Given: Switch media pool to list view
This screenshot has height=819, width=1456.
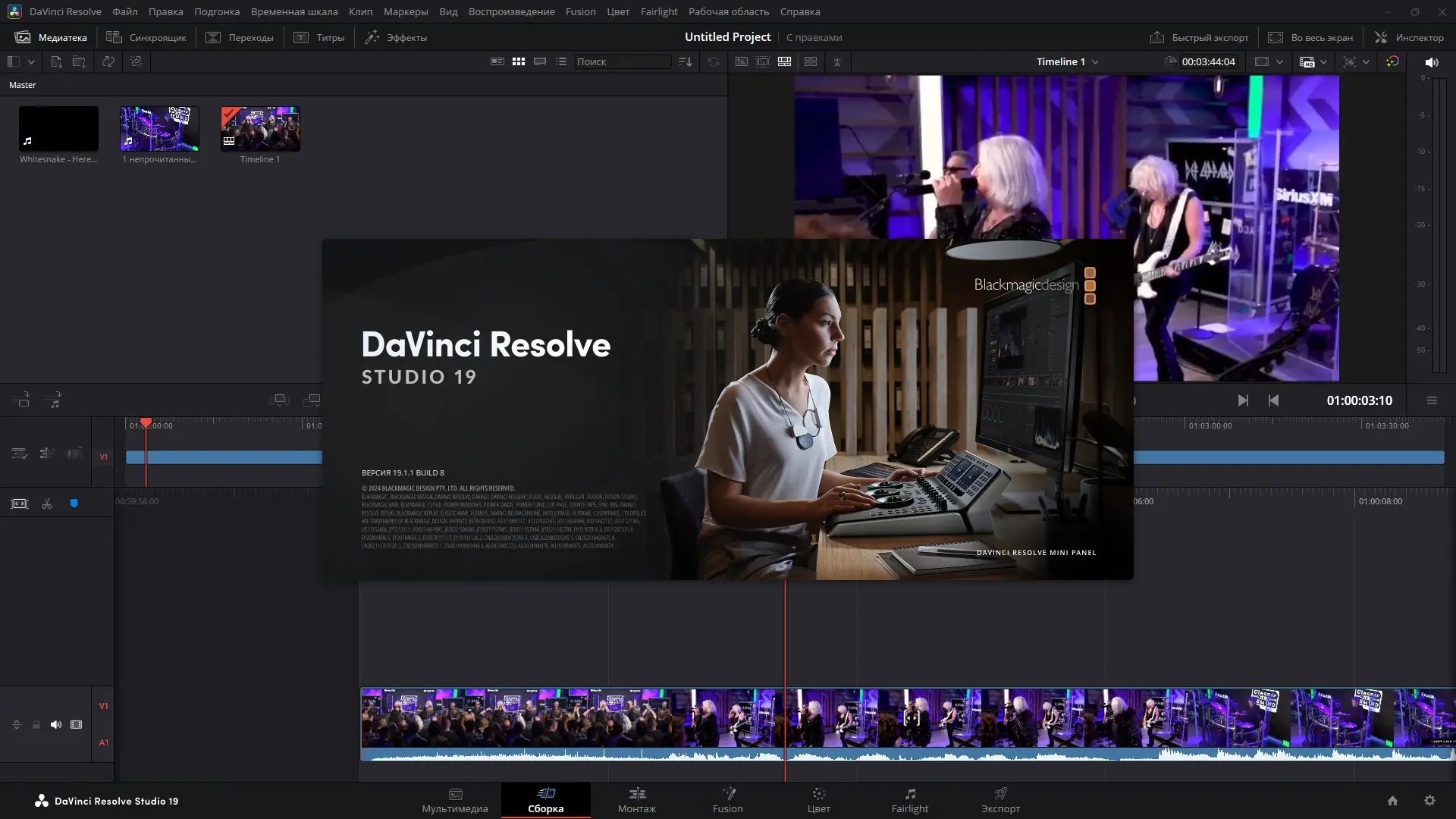Looking at the screenshot, I should tap(561, 62).
